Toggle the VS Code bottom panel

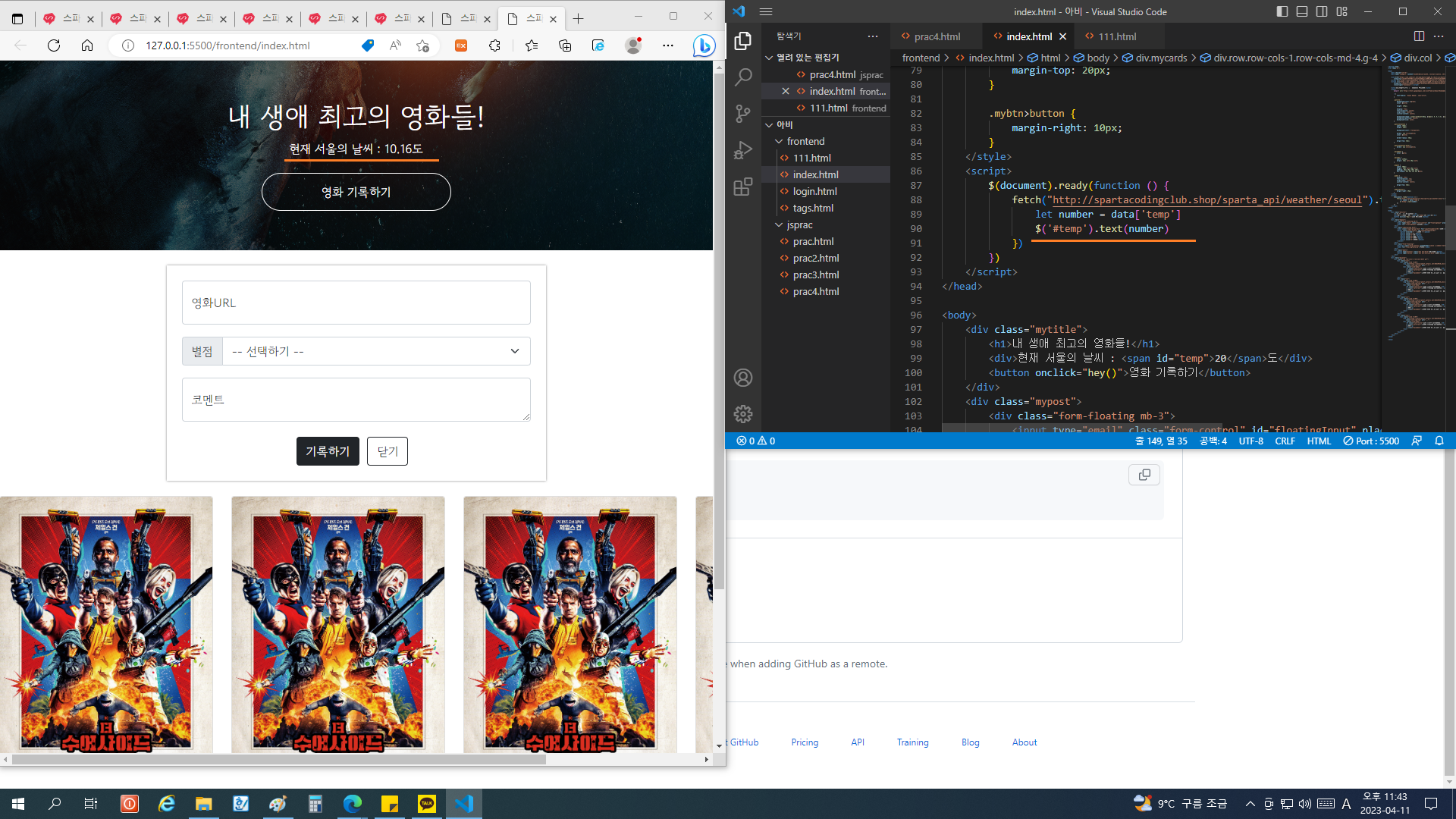point(1302,11)
